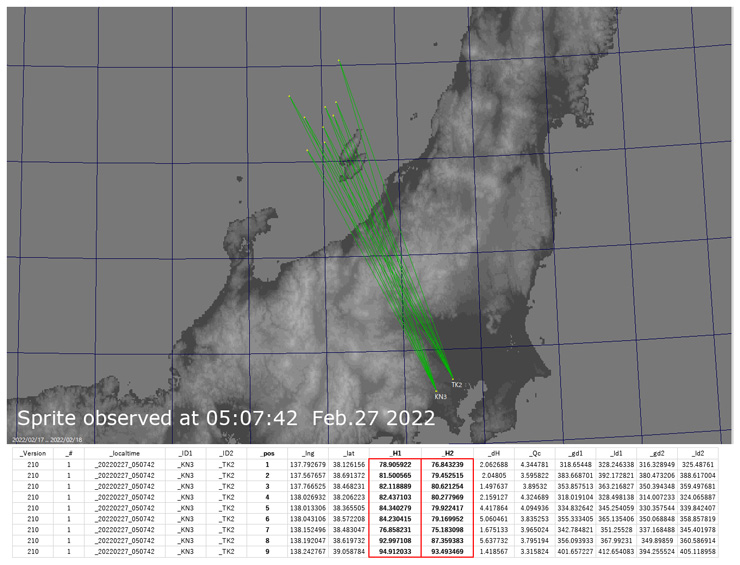
Task: Click gd1 value 383.668701
Action: 575,476
